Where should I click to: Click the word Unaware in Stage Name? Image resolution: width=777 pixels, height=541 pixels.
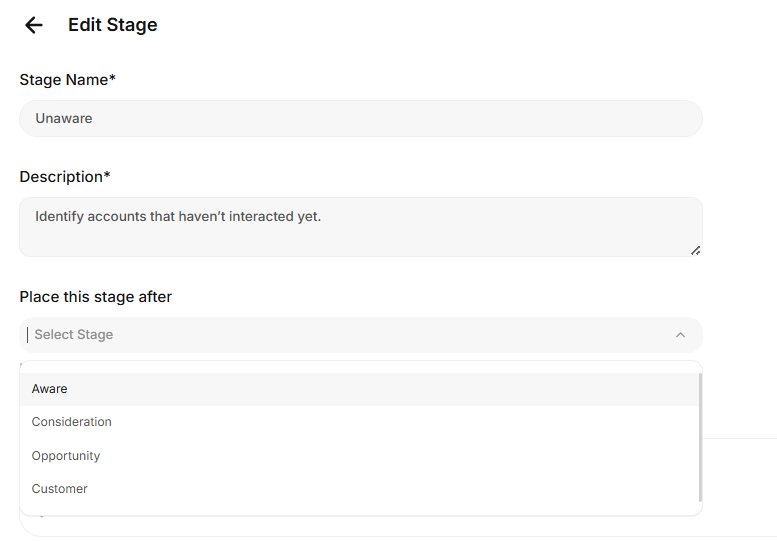click(64, 118)
